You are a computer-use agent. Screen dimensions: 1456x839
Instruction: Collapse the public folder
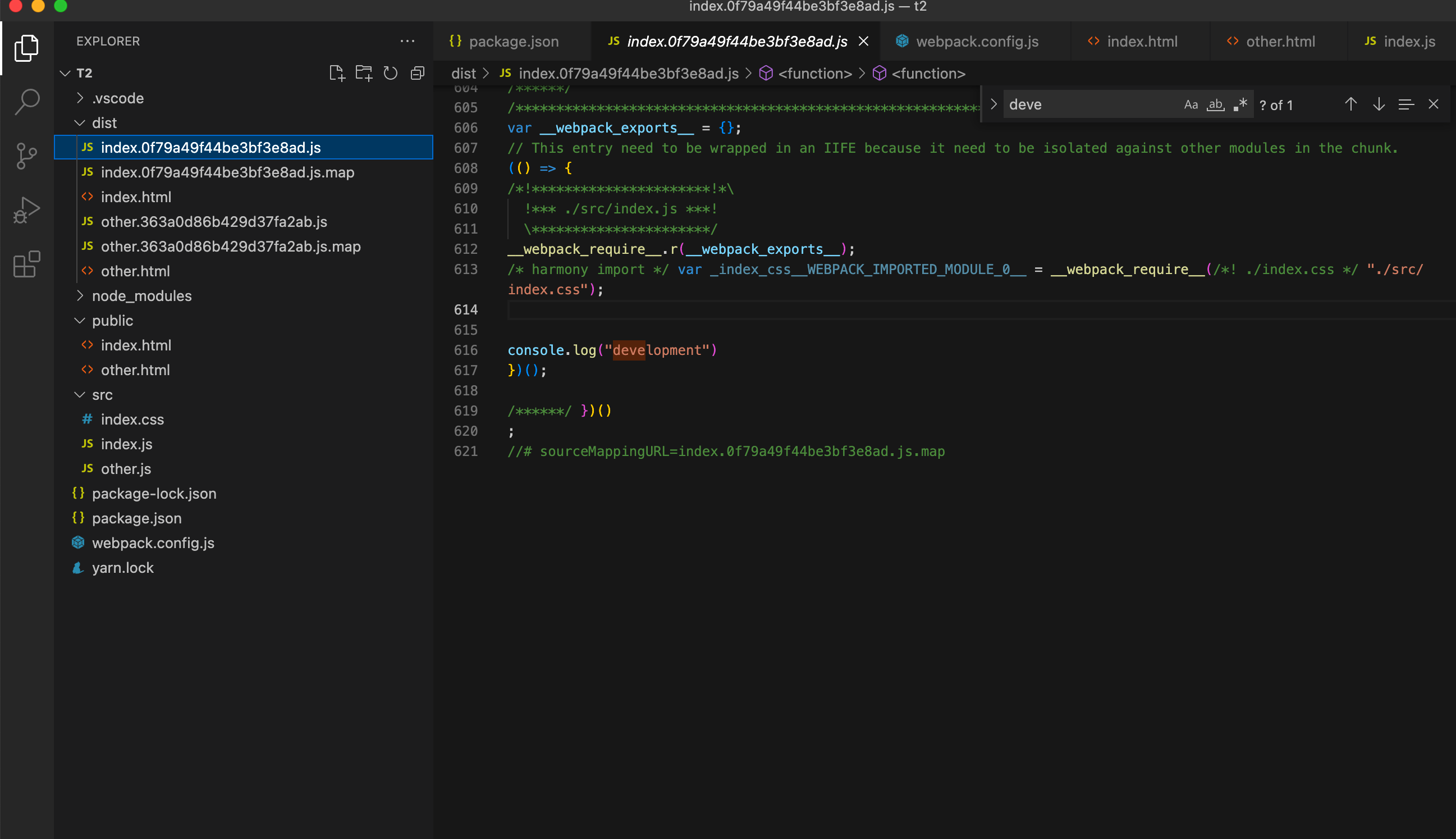pyautogui.click(x=80, y=321)
